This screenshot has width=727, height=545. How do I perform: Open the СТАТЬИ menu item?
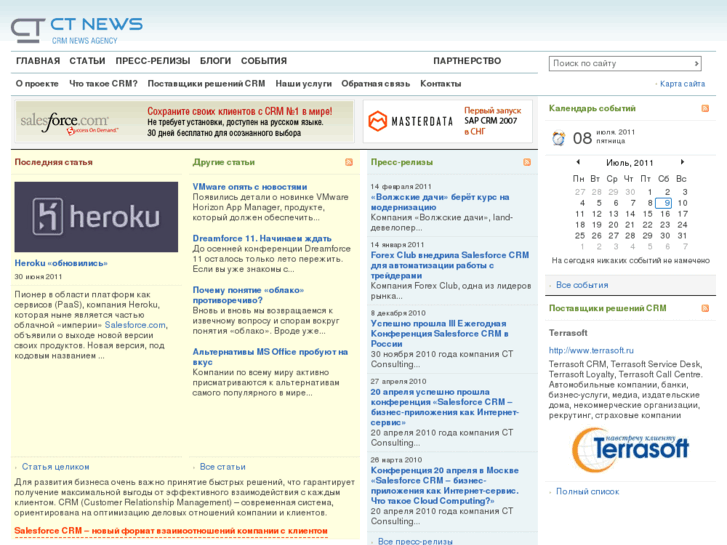pos(87,61)
